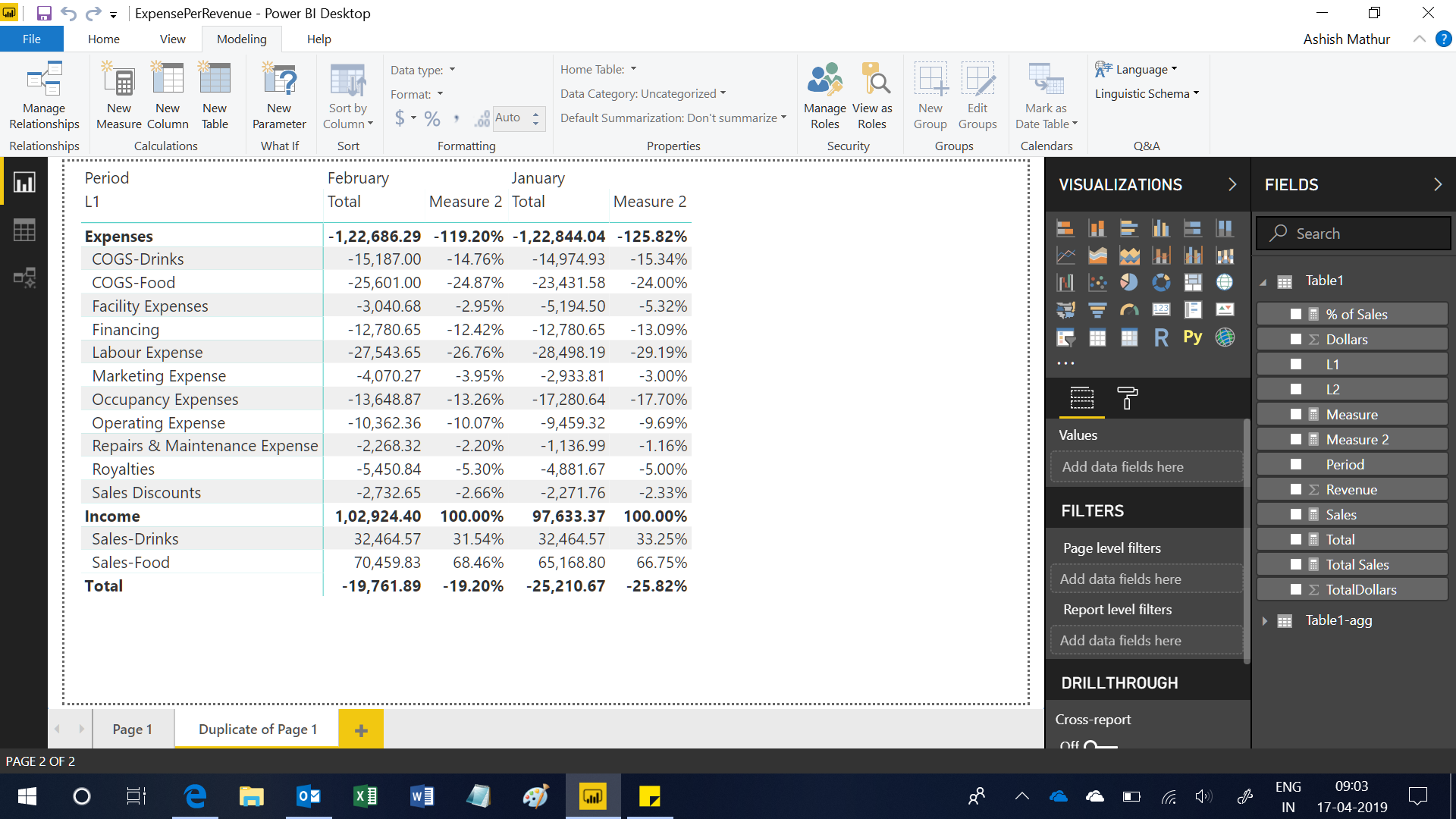Check the Period field
This screenshot has width=1456, height=819.
(x=1296, y=464)
